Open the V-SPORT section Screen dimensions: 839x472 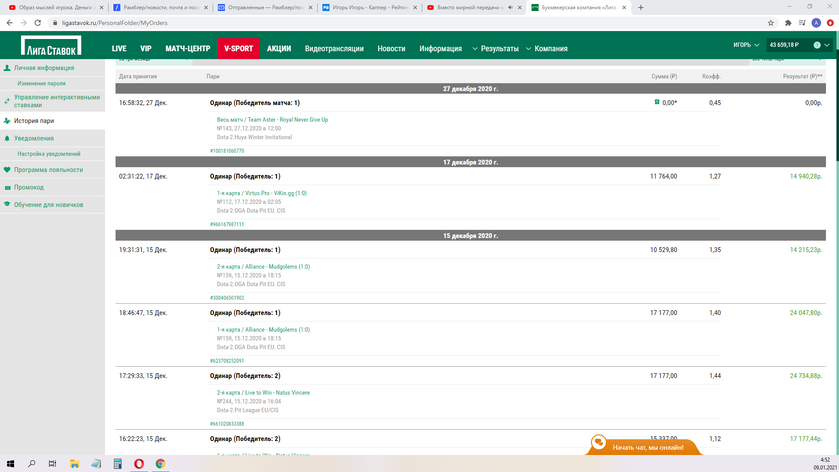click(x=238, y=48)
